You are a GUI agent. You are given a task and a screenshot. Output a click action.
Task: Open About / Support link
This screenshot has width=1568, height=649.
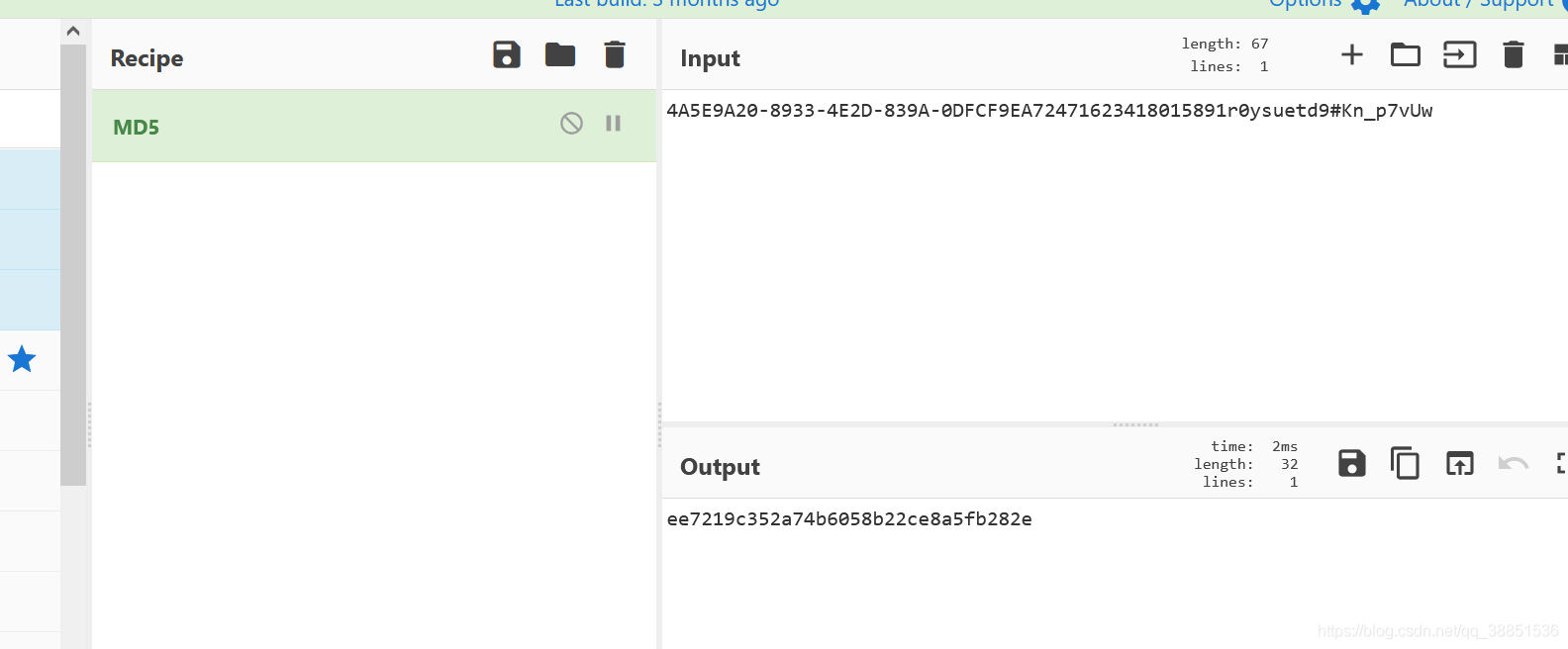pyautogui.click(x=1479, y=4)
